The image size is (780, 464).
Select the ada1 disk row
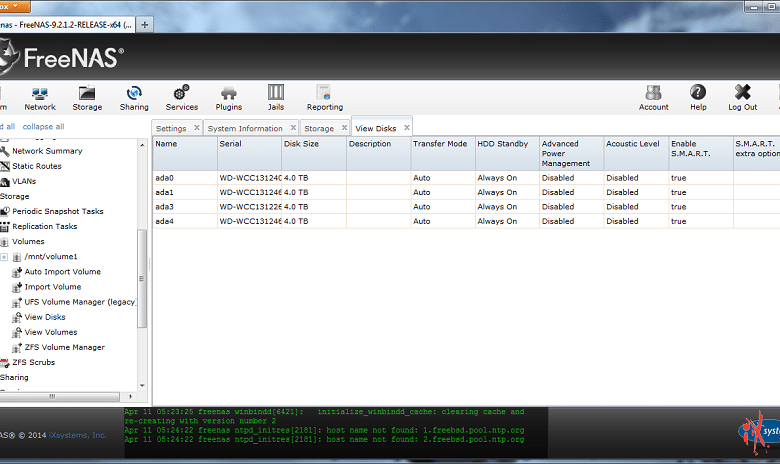point(466,192)
